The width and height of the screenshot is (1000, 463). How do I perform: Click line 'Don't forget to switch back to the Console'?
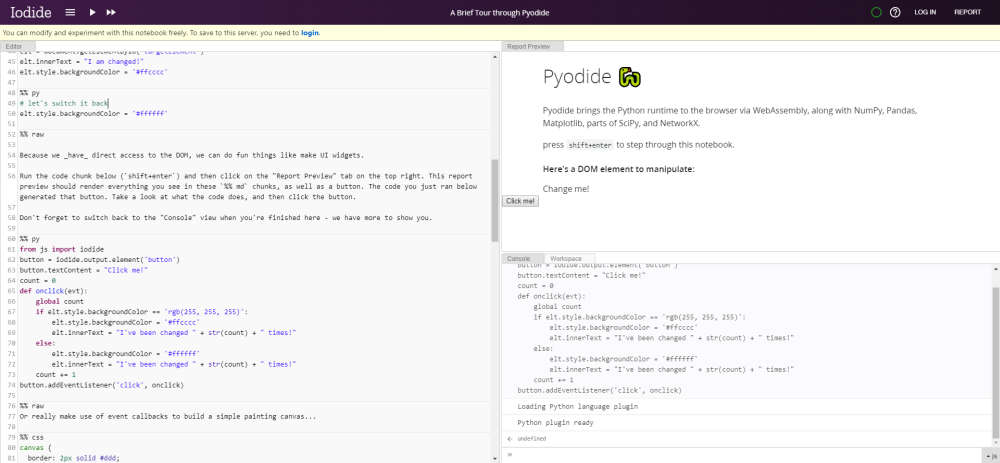coord(226,217)
